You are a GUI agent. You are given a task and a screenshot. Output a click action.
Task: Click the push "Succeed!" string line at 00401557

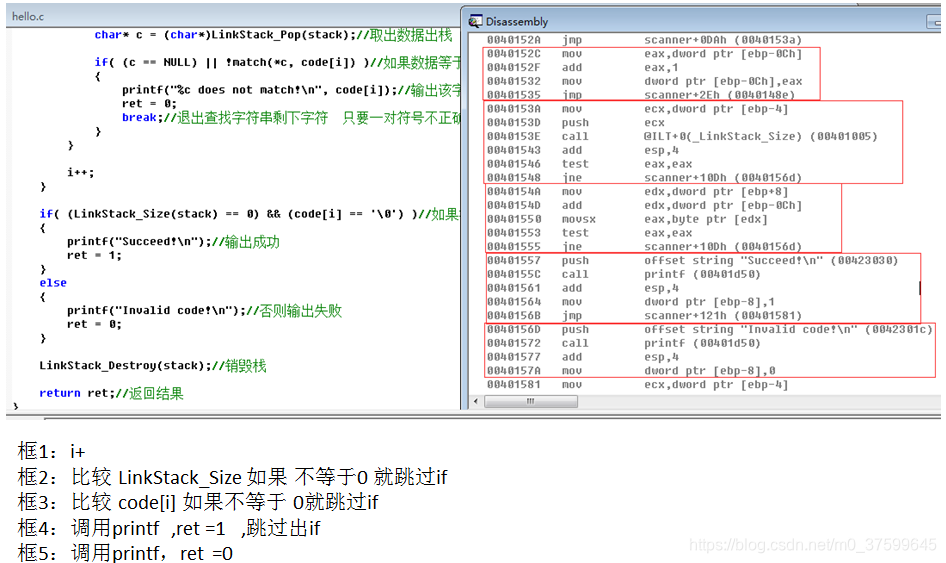693,261
